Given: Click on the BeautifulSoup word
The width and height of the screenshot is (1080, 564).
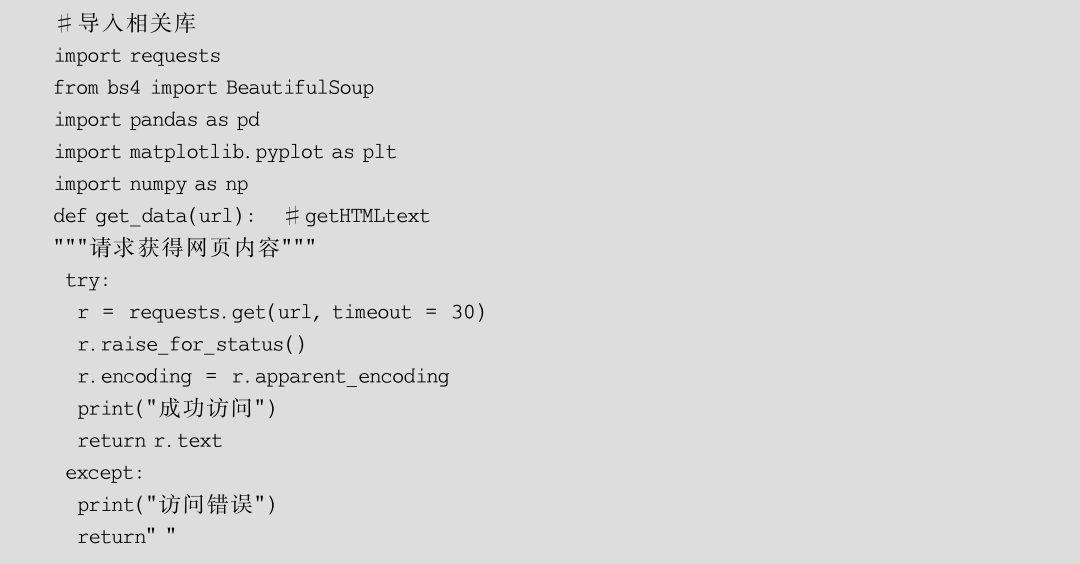Looking at the screenshot, I should (300, 88).
